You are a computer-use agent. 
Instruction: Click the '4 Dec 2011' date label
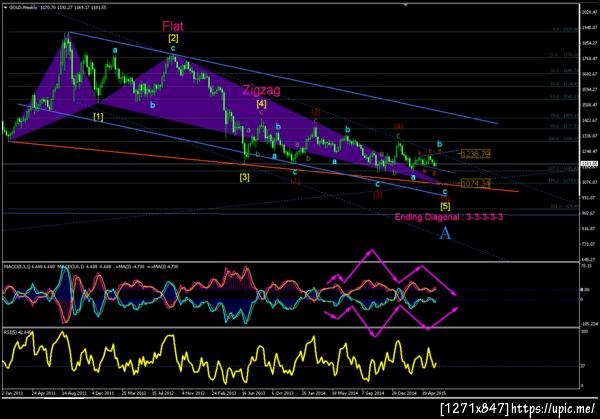coord(104,393)
